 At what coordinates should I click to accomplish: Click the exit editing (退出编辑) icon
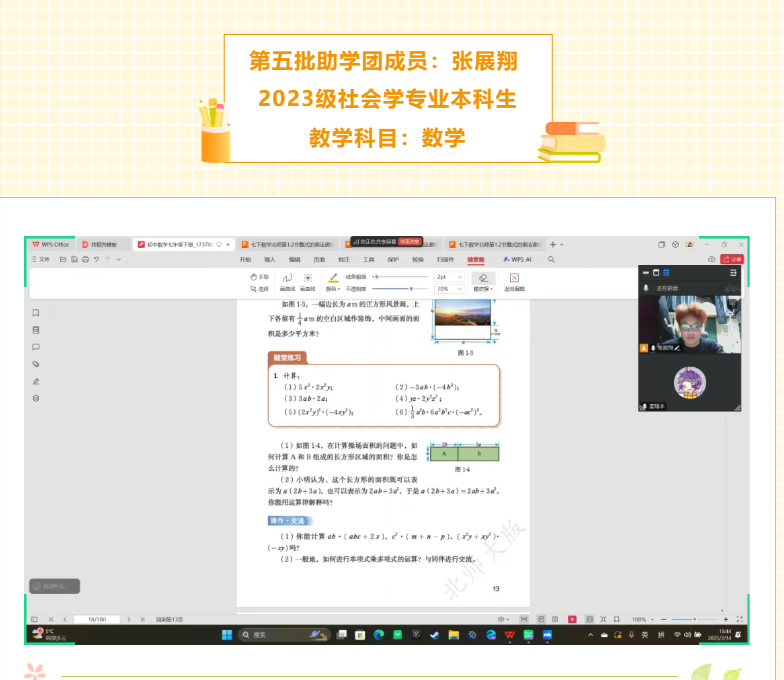[x=514, y=280]
